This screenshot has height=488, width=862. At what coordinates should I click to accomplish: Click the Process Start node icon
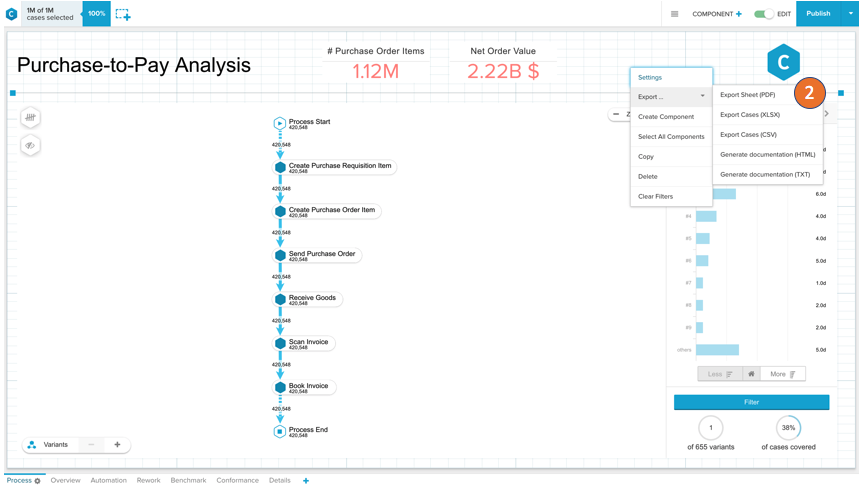point(280,123)
